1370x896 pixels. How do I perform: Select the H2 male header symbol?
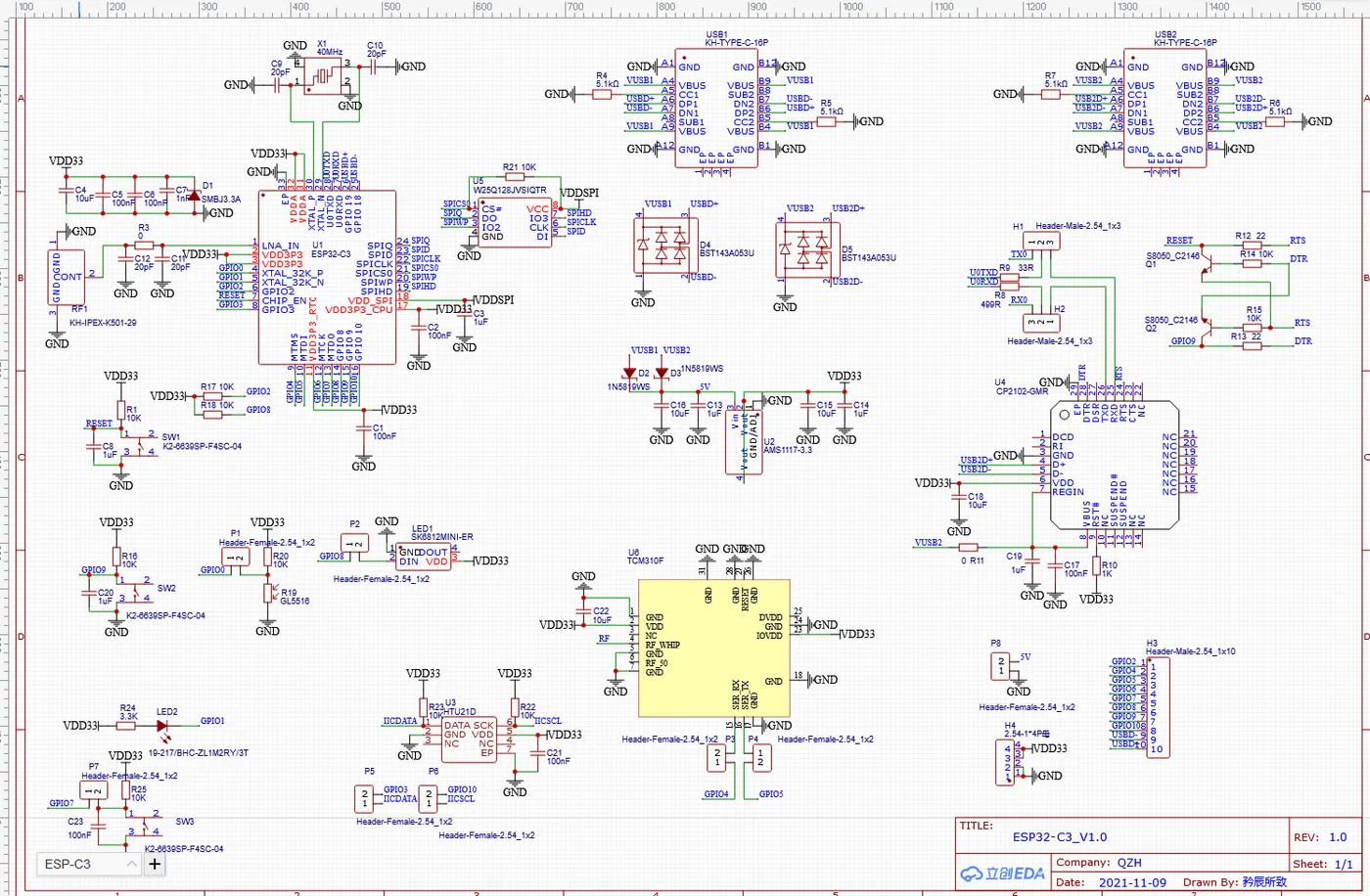click(1042, 322)
